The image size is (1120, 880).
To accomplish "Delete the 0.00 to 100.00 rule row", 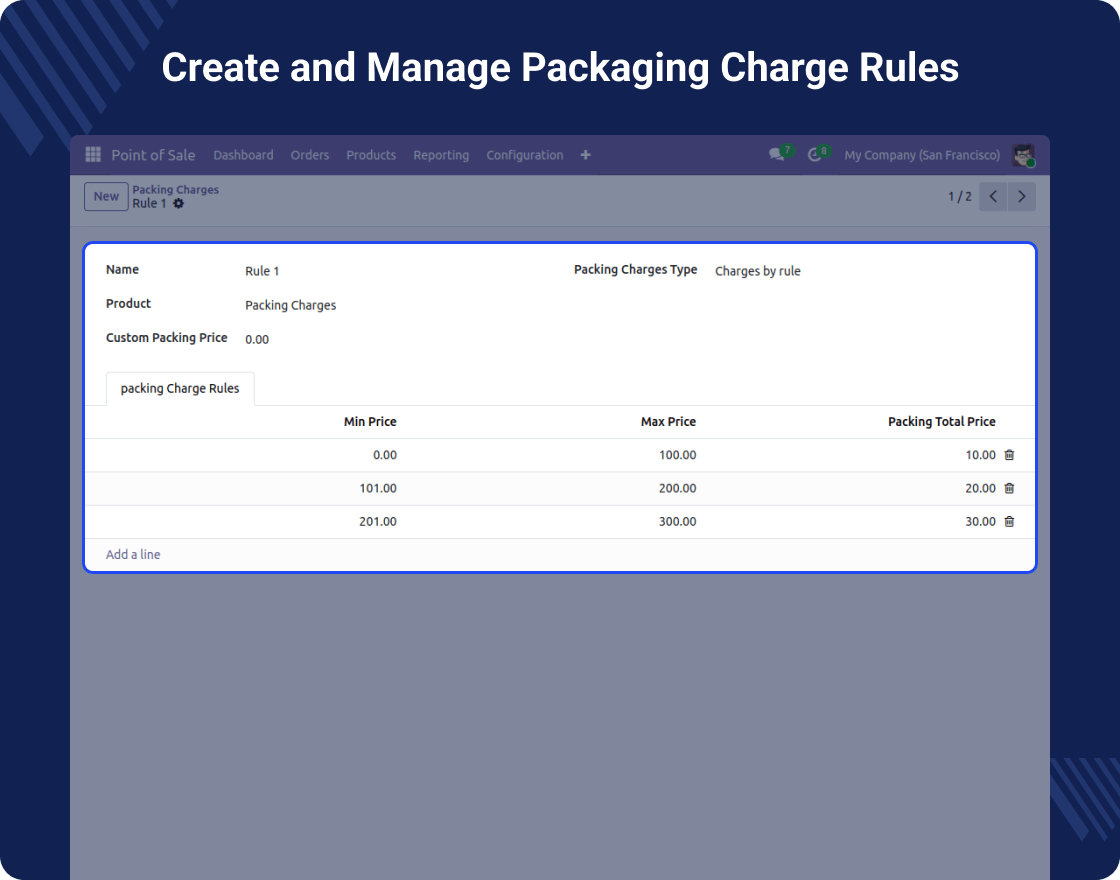I will pos(1009,455).
